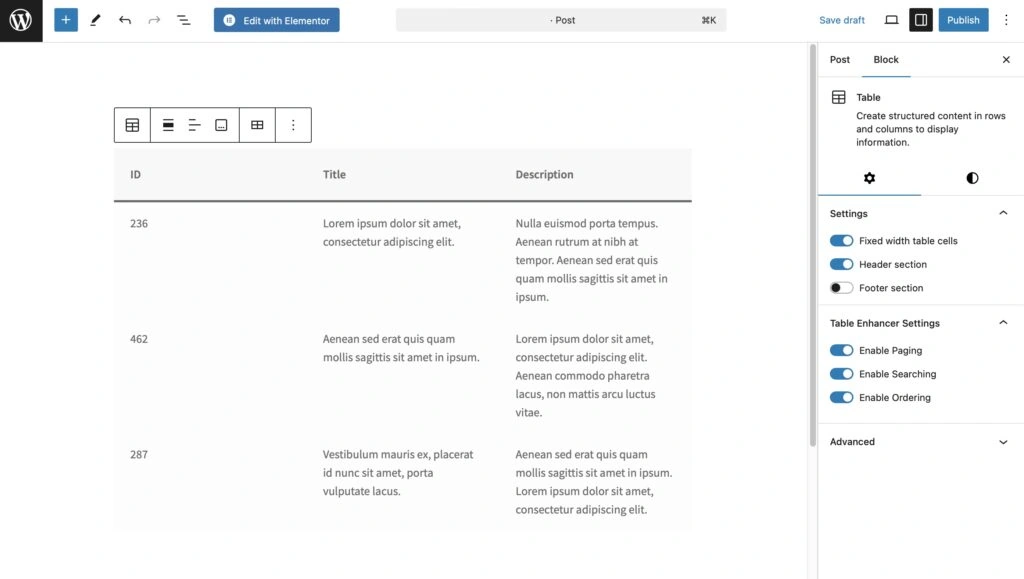Switch to the Styles half-circle tab
The image size is (1024, 579).
(x=972, y=178)
